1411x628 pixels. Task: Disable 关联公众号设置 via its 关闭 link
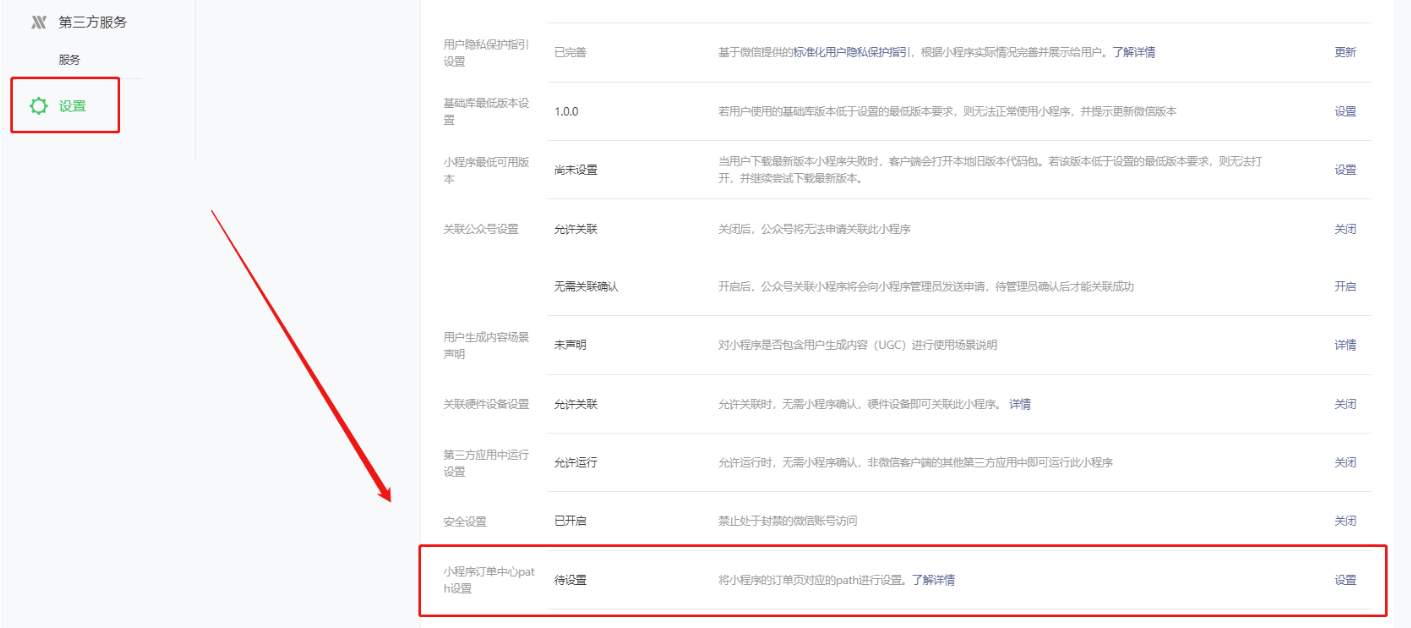click(1345, 229)
